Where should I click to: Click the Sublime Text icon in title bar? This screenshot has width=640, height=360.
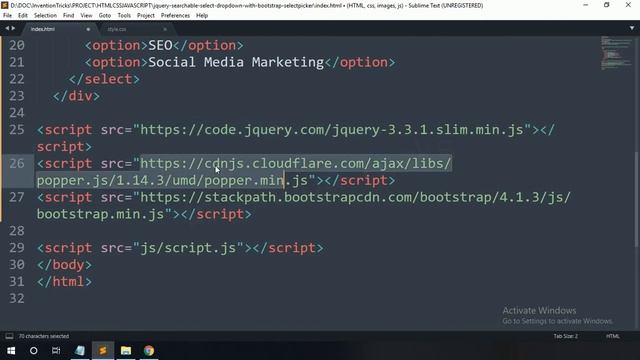pos(5,5)
